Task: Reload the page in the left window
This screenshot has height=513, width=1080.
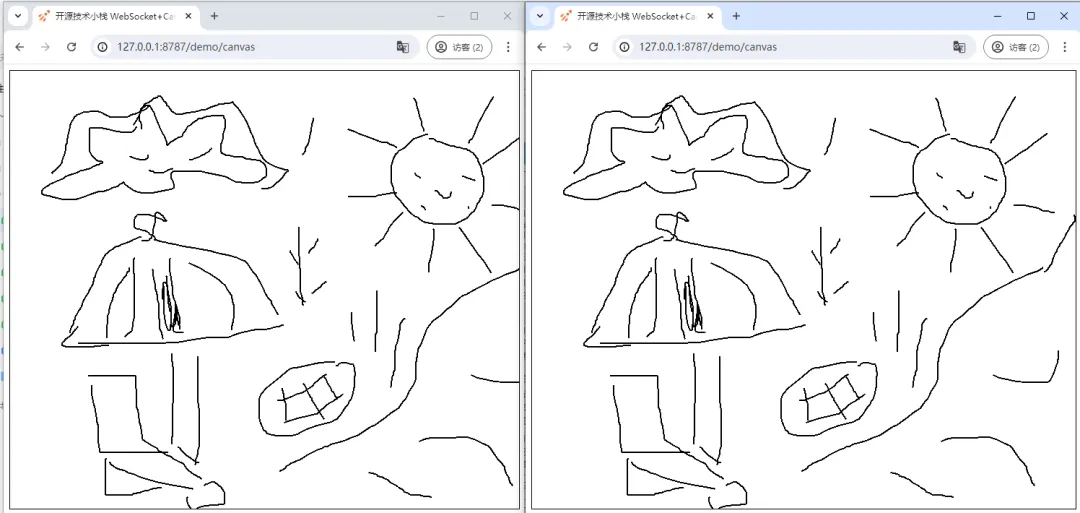Action: pos(71,47)
